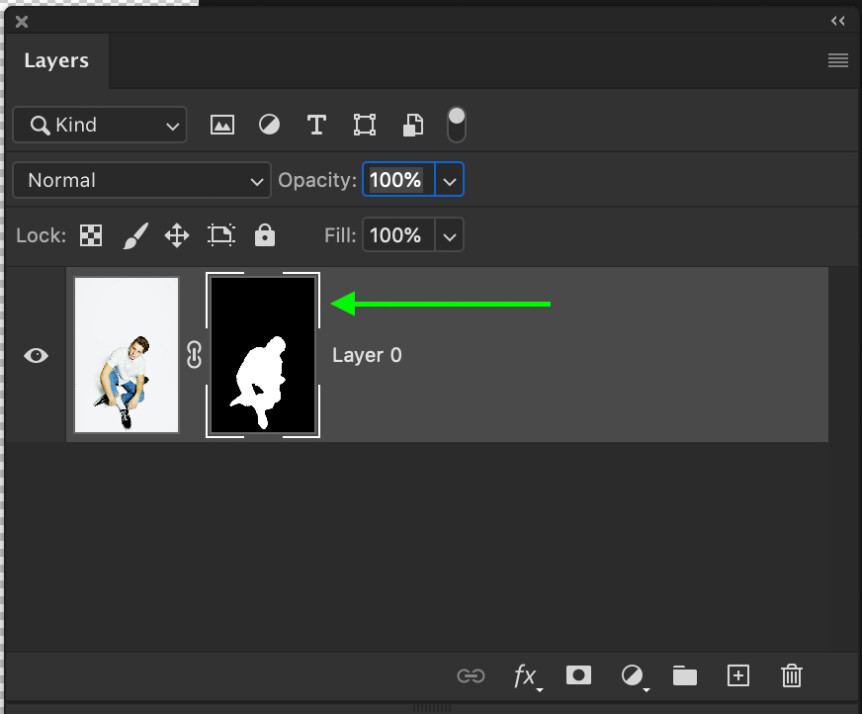Image resolution: width=862 pixels, height=714 pixels.
Task: Lock layer position
Action: [177, 235]
